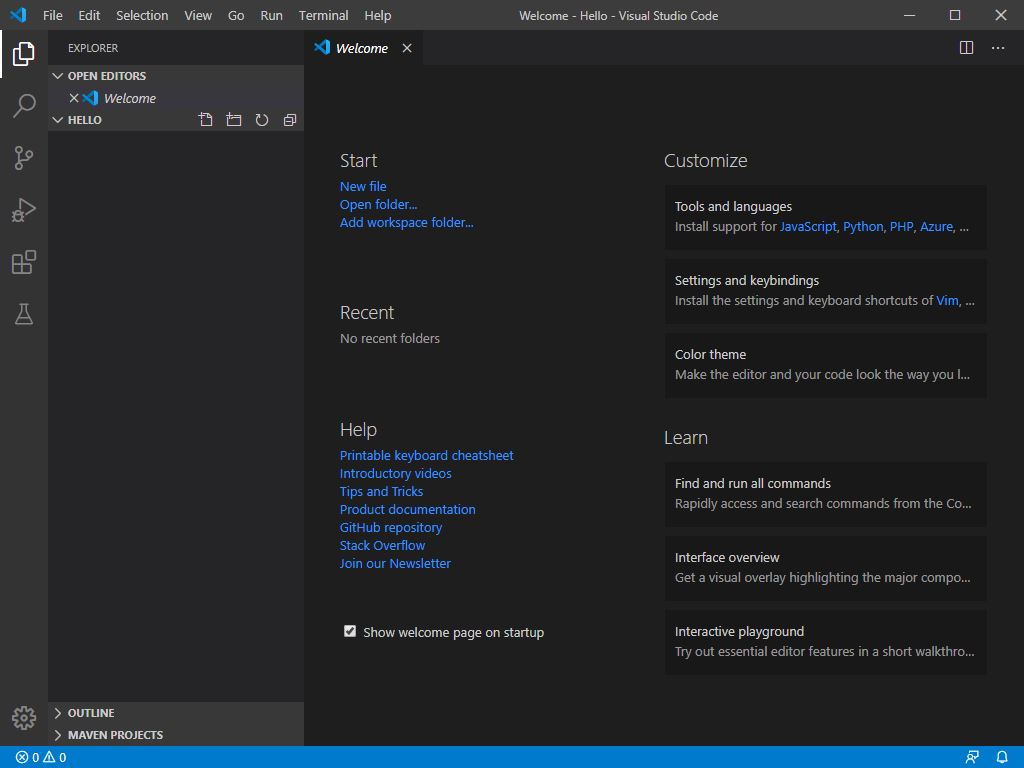Refresh the explorer in HELLO header
Image resolution: width=1024 pixels, height=768 pixels.
262,120
